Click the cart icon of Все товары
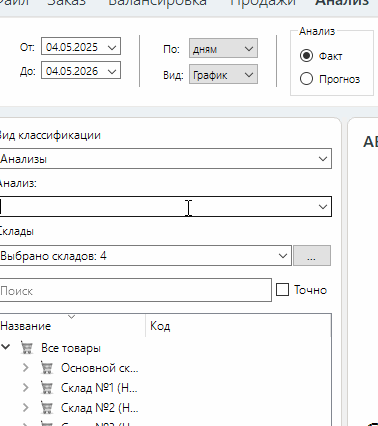Image resolution: width=378 pixels, height=426 pixels. point(27,347)
